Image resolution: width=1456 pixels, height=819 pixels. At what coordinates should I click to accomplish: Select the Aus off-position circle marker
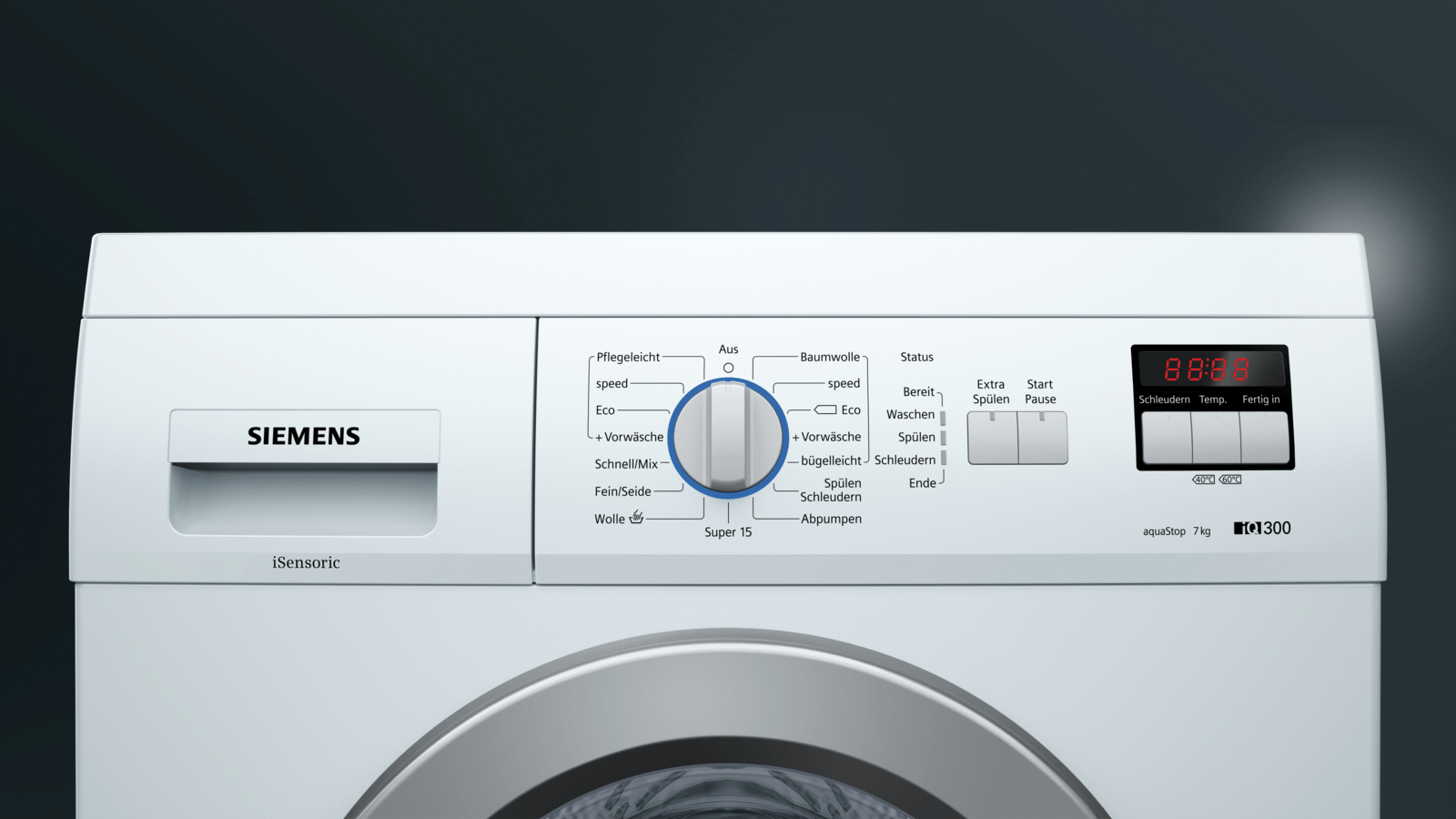click(x=728, y=368)
